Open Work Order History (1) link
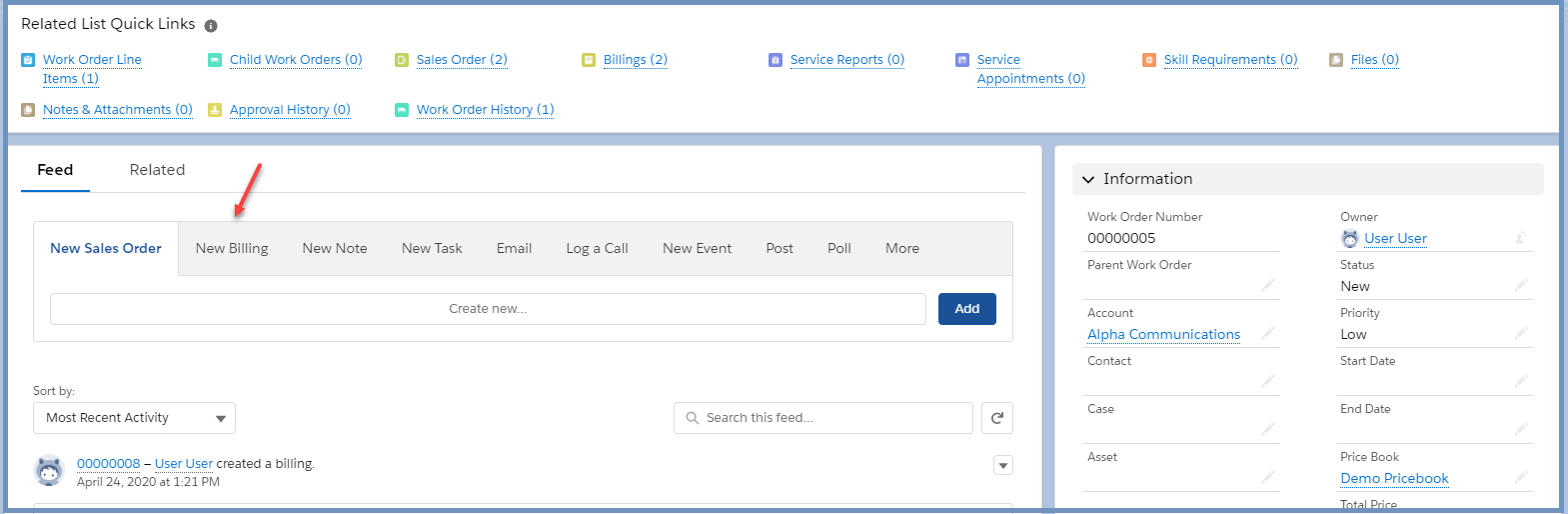This screenshot has height=514, width=1568. coord(485,110)
